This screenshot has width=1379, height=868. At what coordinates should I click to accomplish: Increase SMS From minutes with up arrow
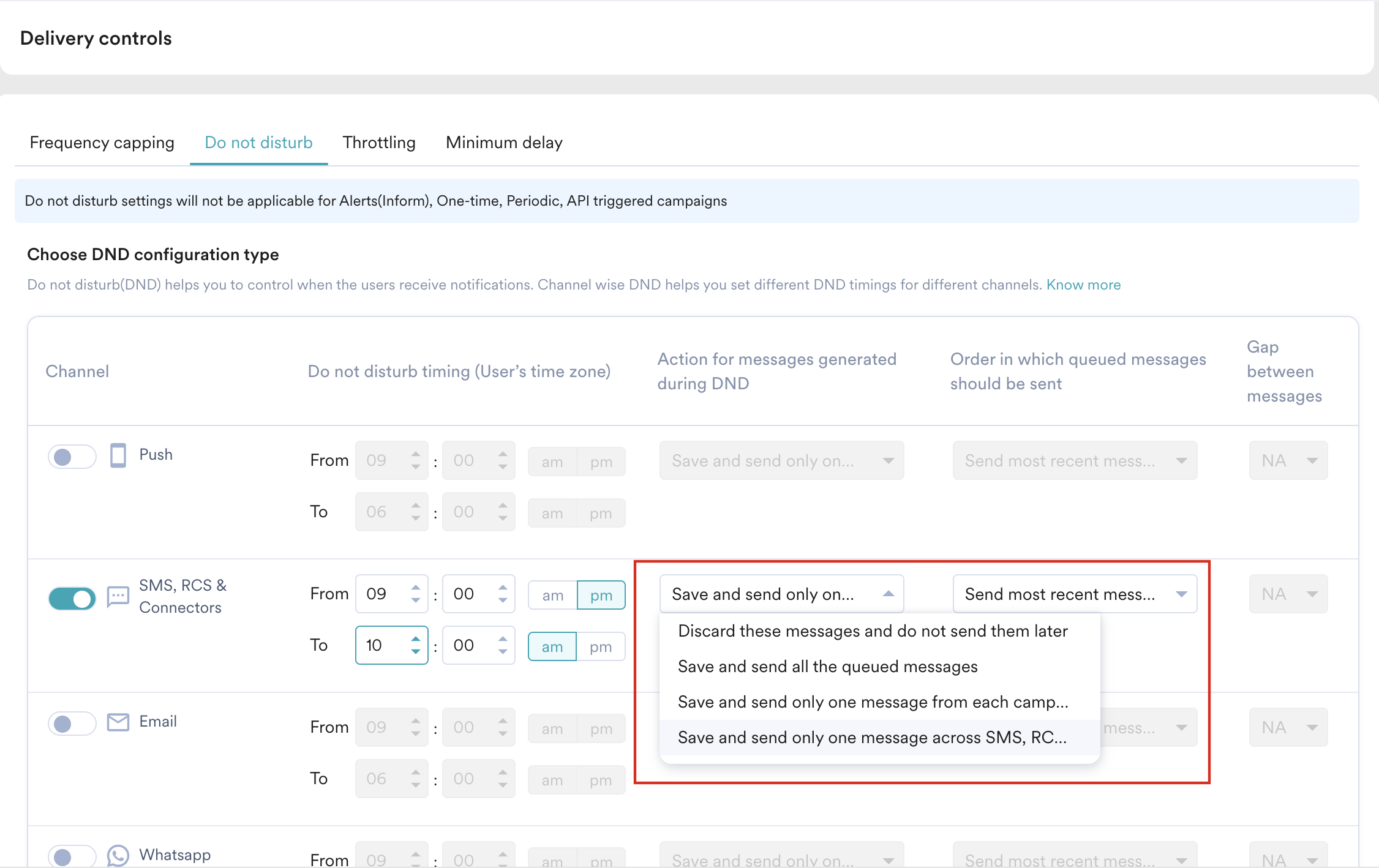[x=503, y=587]
